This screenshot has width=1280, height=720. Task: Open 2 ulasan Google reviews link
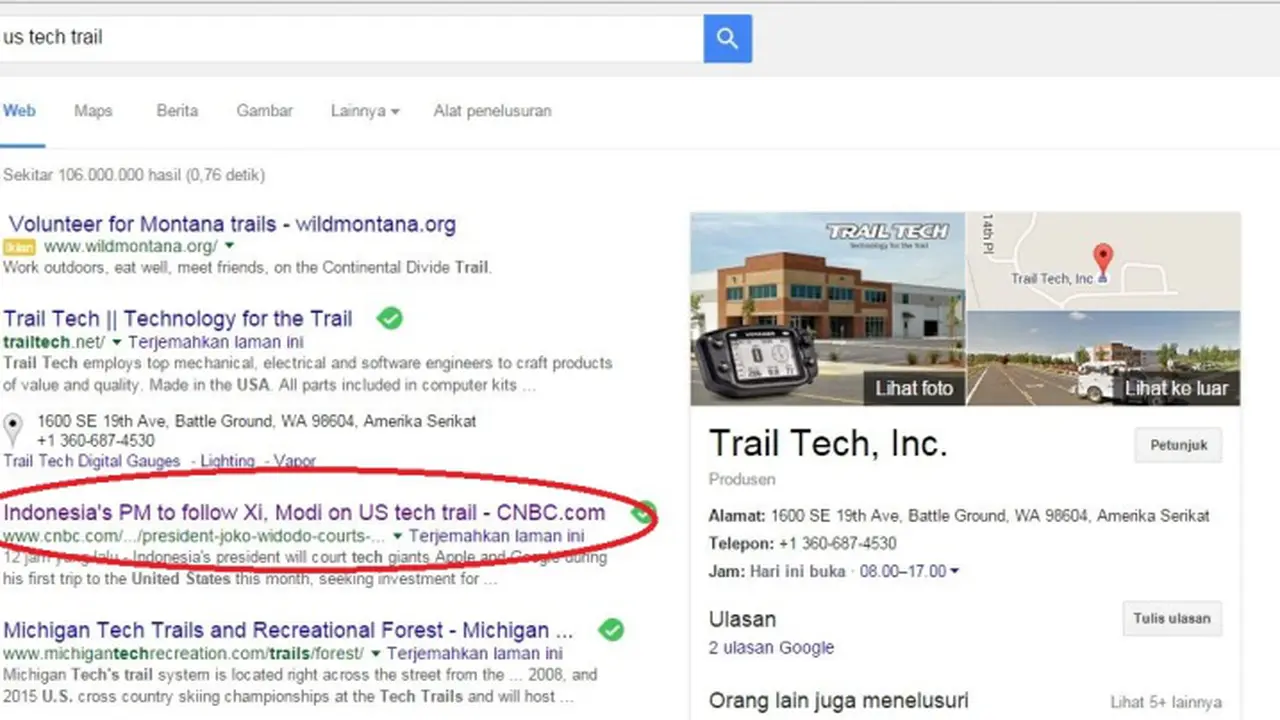(771, 648)
